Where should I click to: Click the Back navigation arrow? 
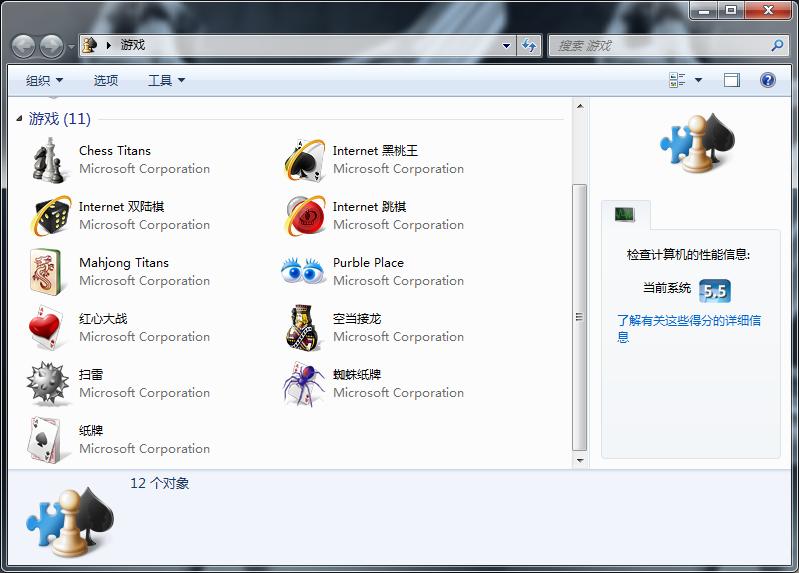(23, 46)
